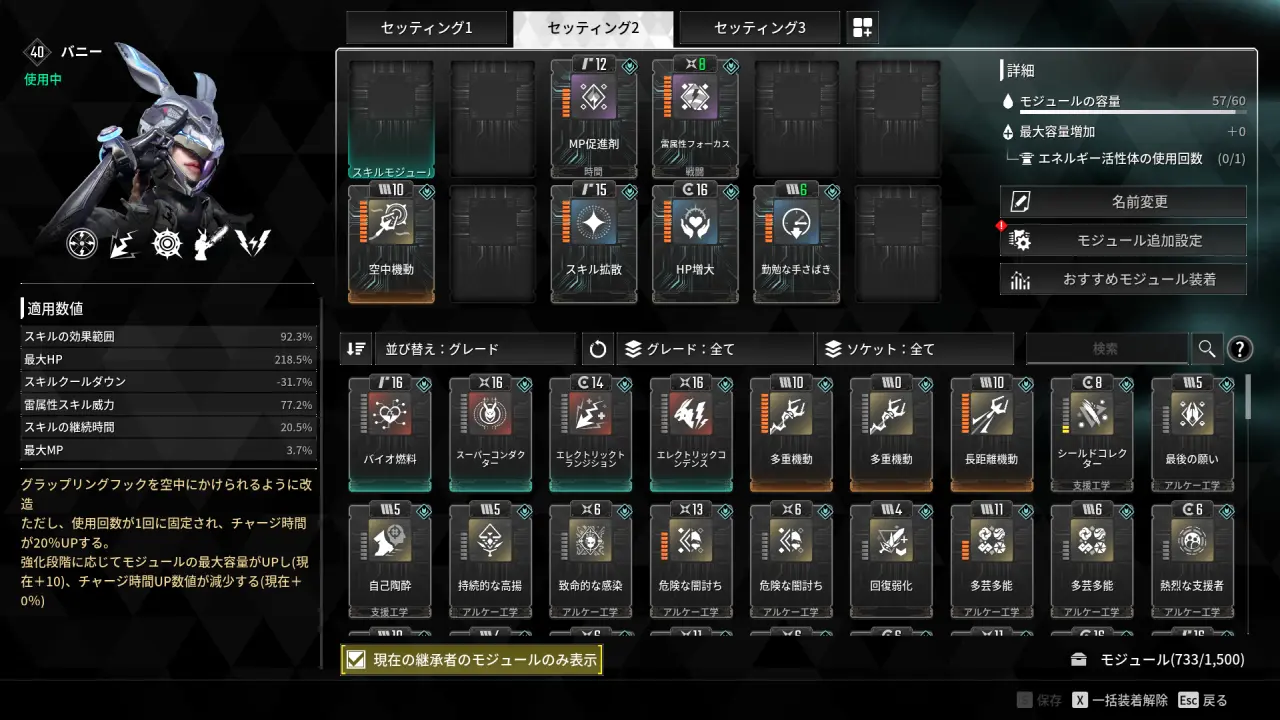Pick the シールドコレクター module
This screenshot has height=720, width=1280.
click(x=1092, y=434)
